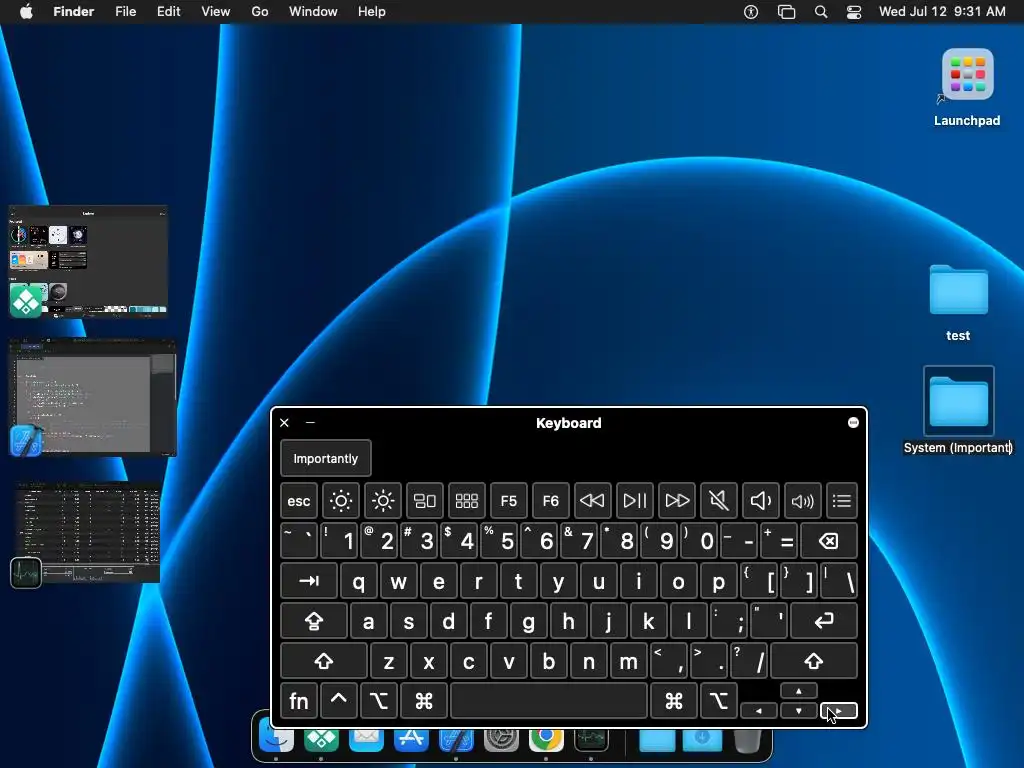Screen dimensions: 1024x768
Task: Tap the up arrow key
Action: coord(799,691)
